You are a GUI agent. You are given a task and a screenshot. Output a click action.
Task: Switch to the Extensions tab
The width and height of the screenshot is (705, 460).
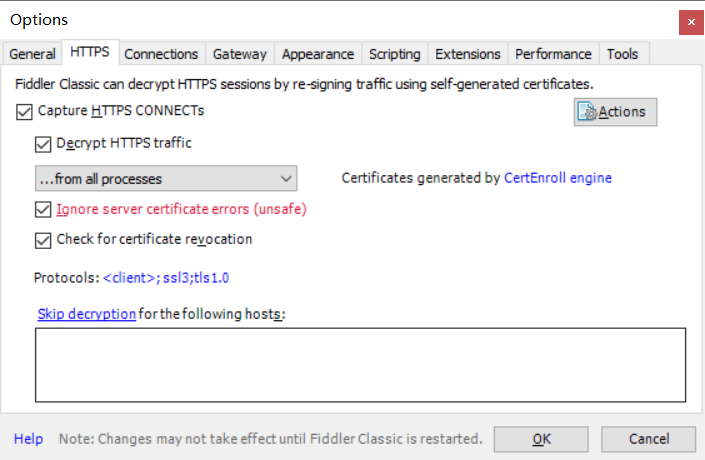468,54
